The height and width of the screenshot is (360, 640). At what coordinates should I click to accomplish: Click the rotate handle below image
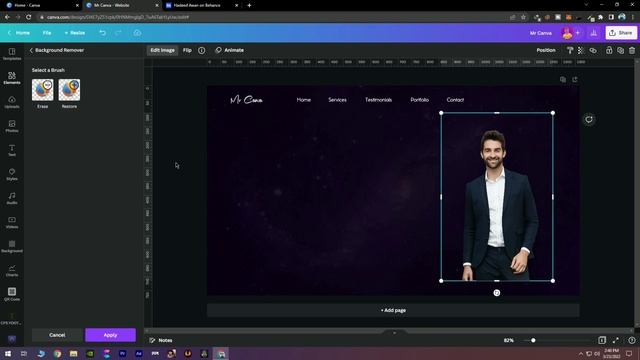click(497, 293)
